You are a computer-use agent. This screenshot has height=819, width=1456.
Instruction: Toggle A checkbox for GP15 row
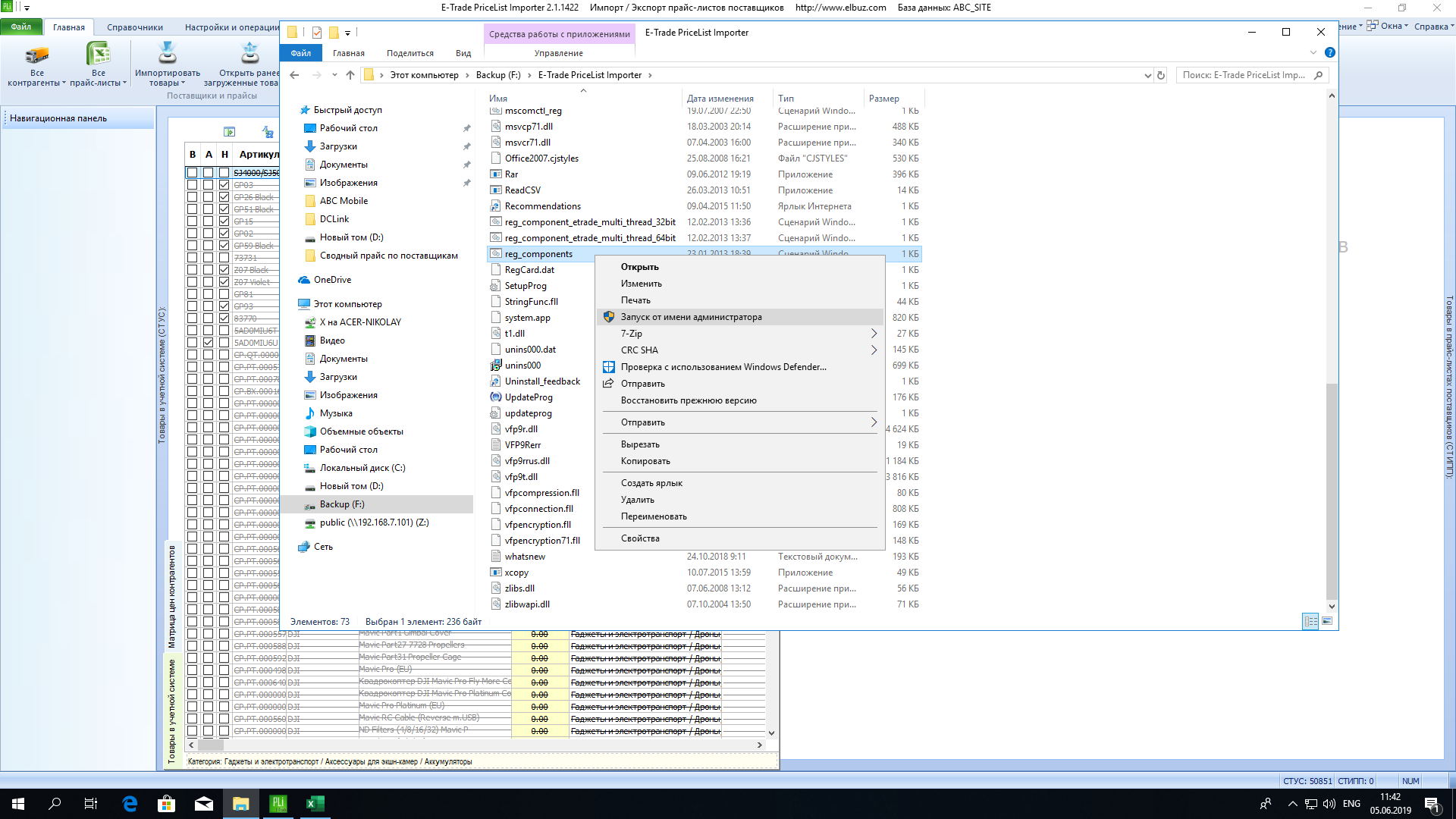click(208, 221)
